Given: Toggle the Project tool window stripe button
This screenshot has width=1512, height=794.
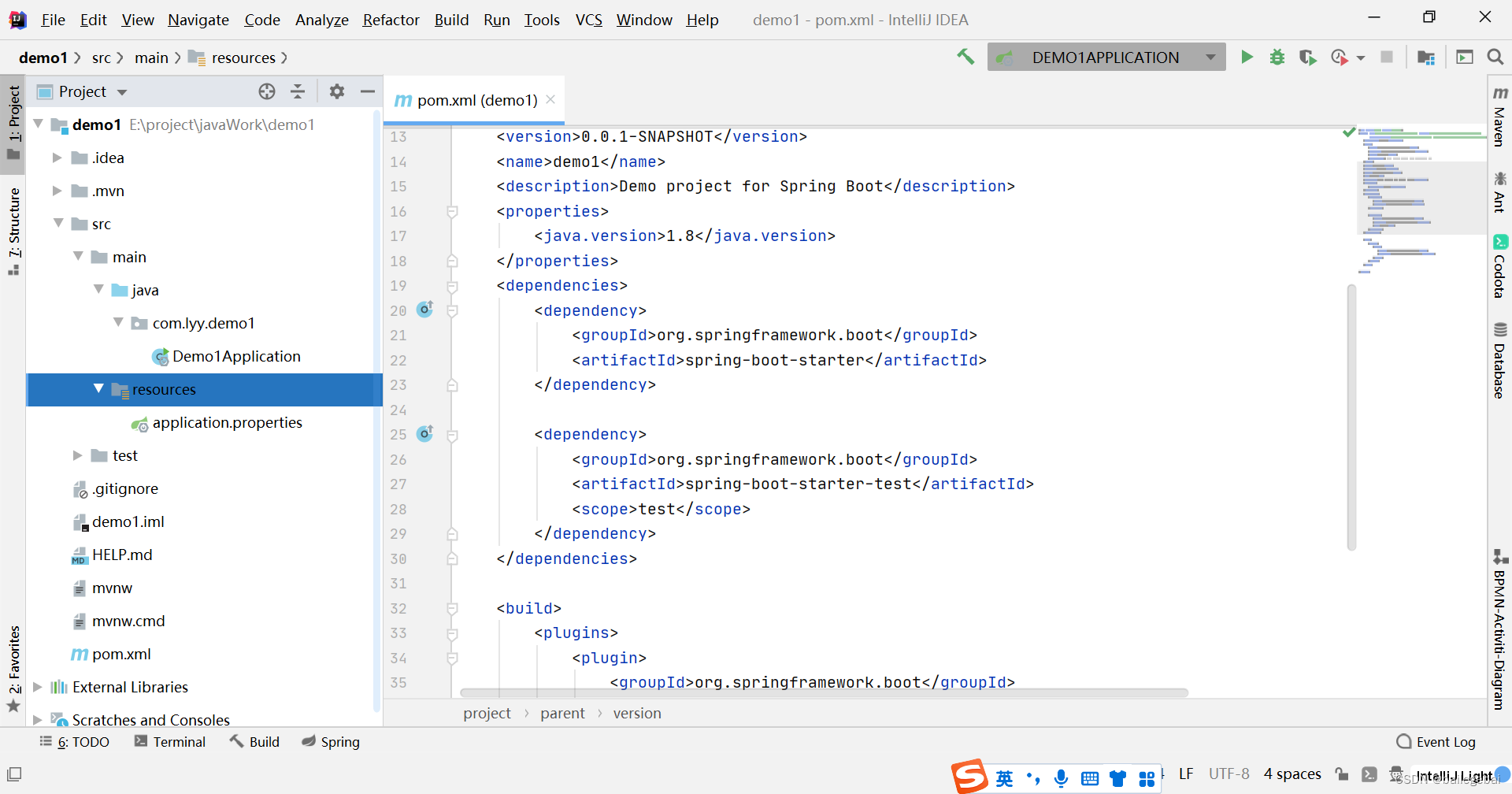Looking at the screenshot, I should click(x=13, y=123).
